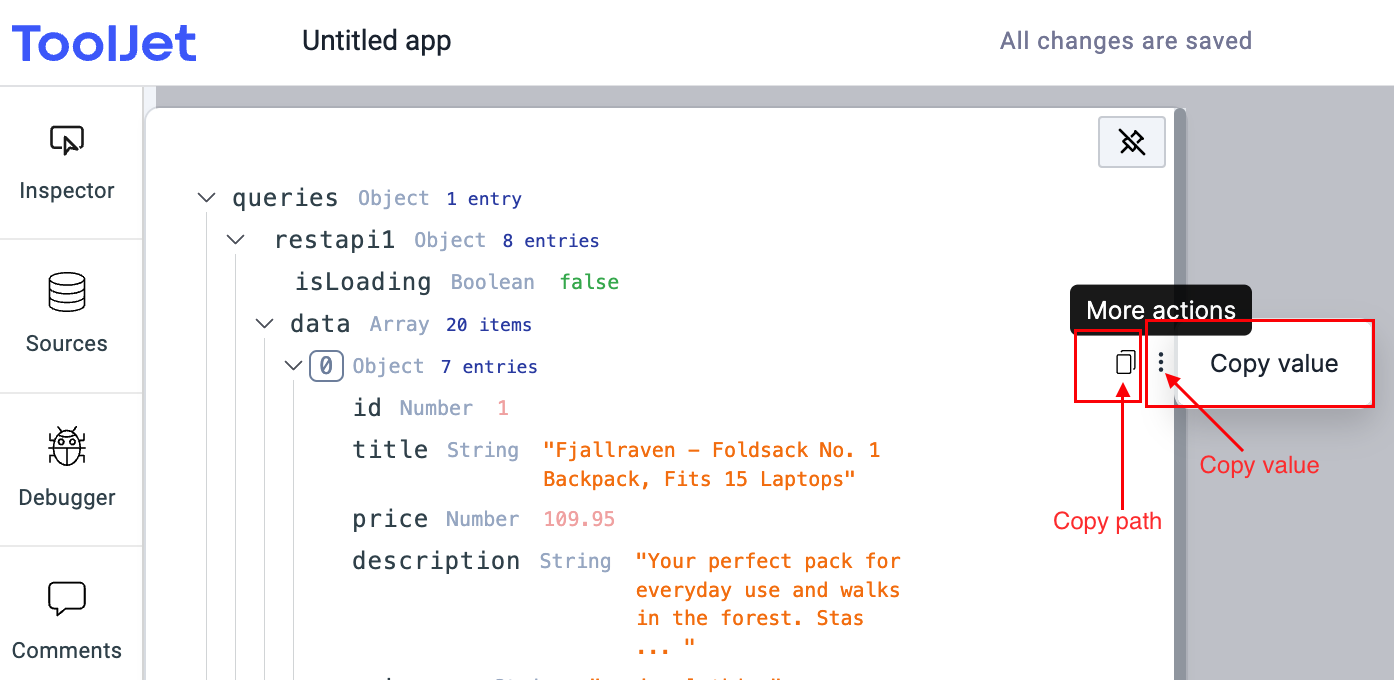Click the Untitled app name field
This screenshot has height=680, width=1394.
coord(376,41)
